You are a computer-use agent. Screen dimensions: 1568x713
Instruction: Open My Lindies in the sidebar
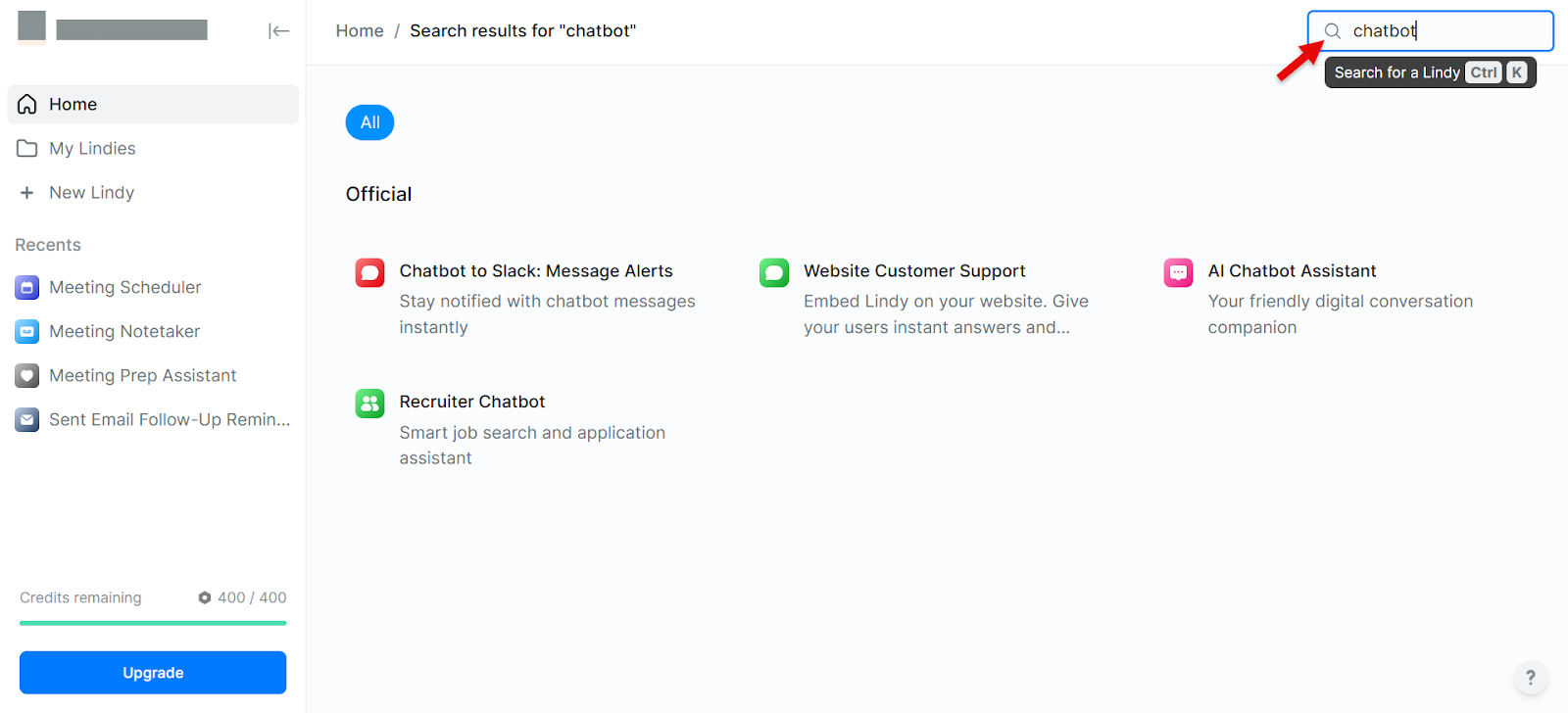[153, 148]
